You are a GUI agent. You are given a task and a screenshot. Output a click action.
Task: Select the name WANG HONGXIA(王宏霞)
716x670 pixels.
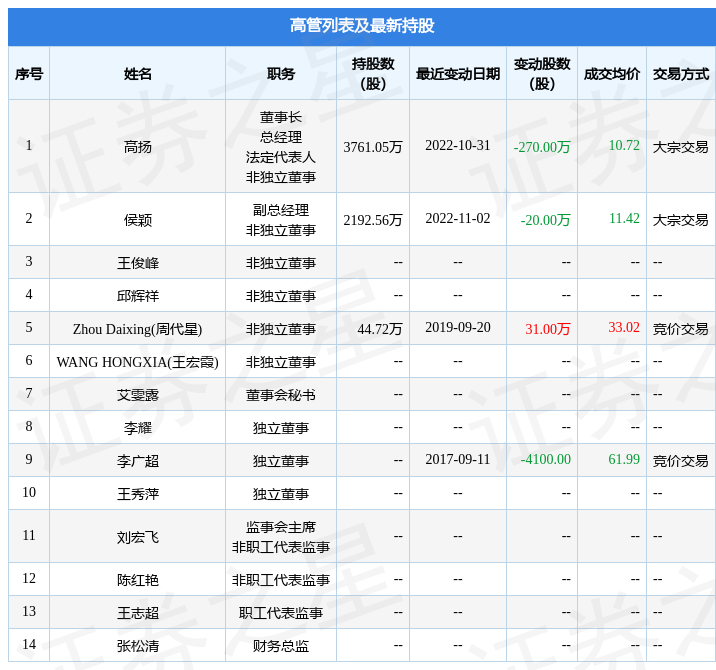(x=137, y=362)
